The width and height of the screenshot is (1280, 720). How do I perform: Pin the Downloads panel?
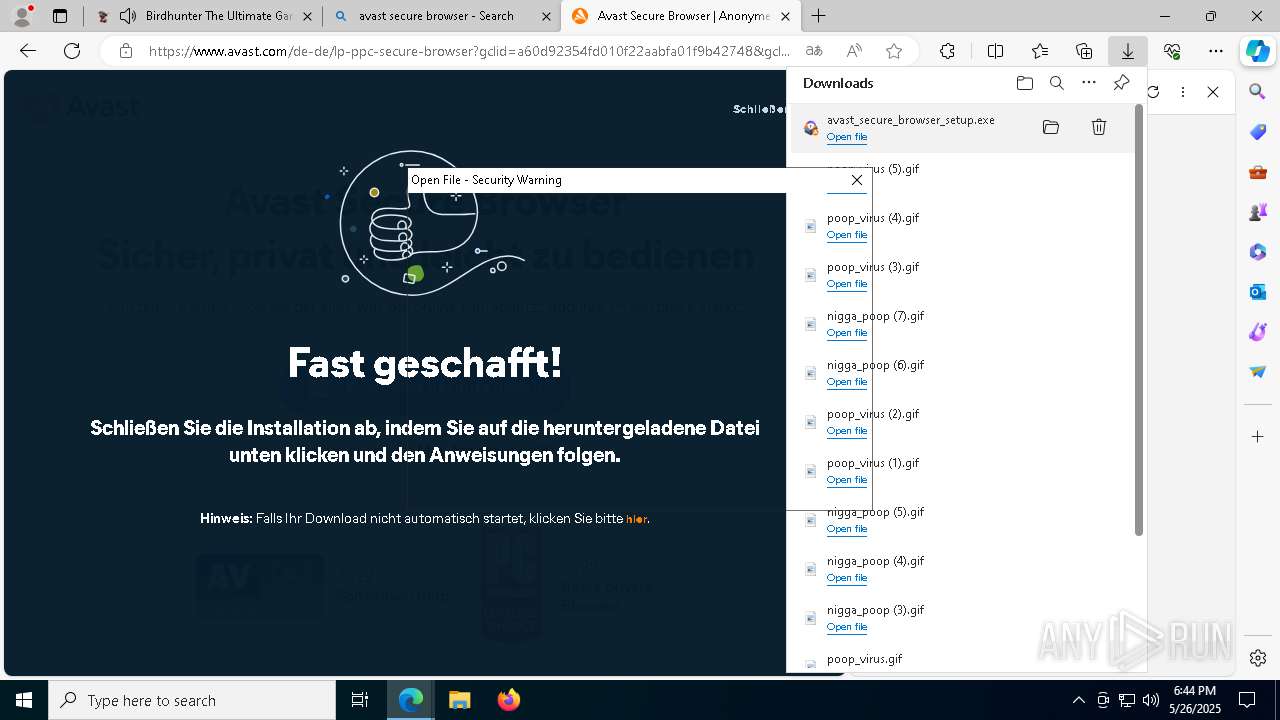click(x=1121, y=83)
